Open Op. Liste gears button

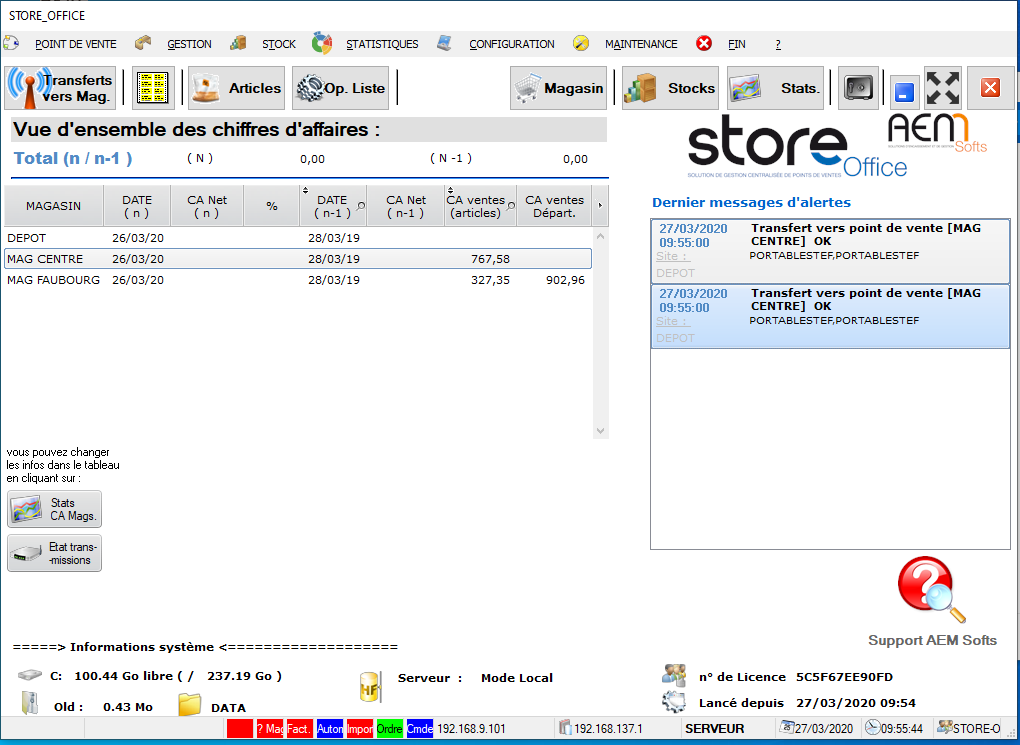tap(340, 88)
